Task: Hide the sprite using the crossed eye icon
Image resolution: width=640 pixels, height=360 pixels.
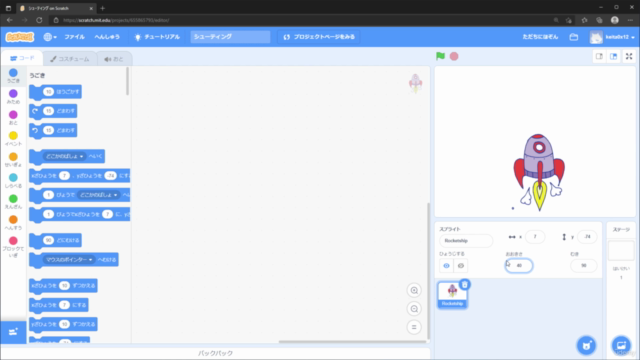Action: pyautogui.click(x=460, y=266)
